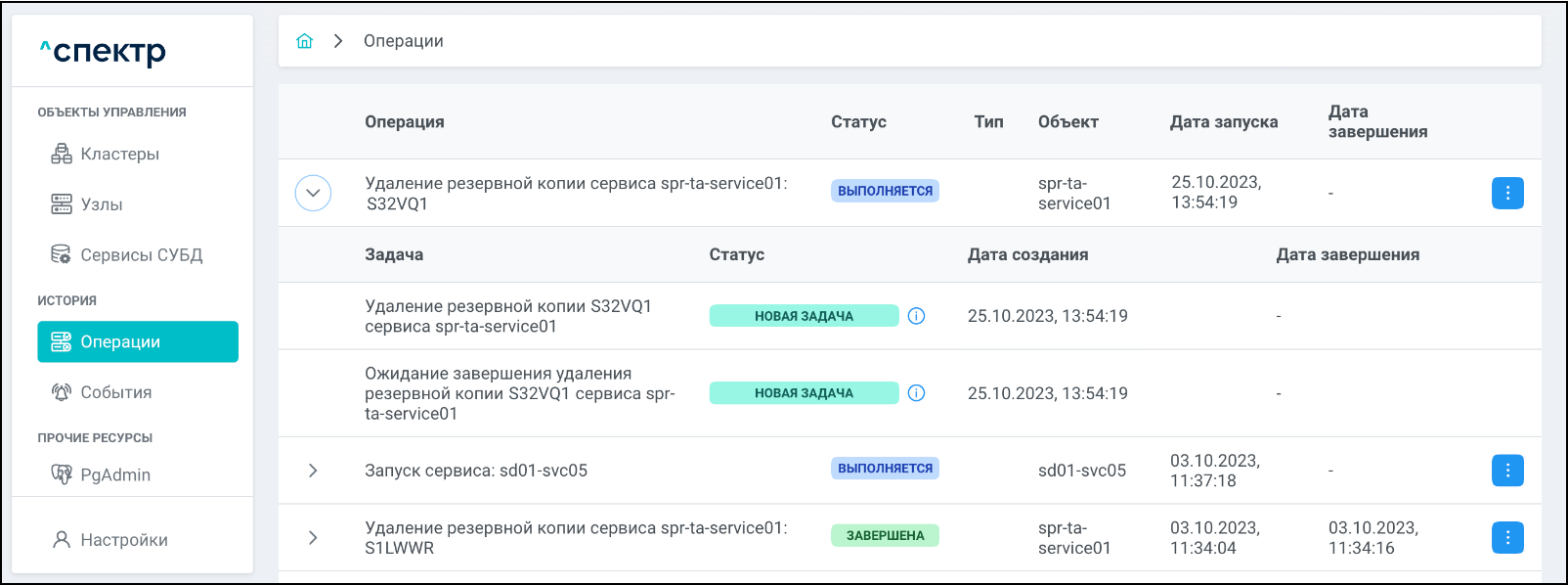1568x585 pixels.
Task: Go to Узлы in sidebar
Action: point(101,204)
